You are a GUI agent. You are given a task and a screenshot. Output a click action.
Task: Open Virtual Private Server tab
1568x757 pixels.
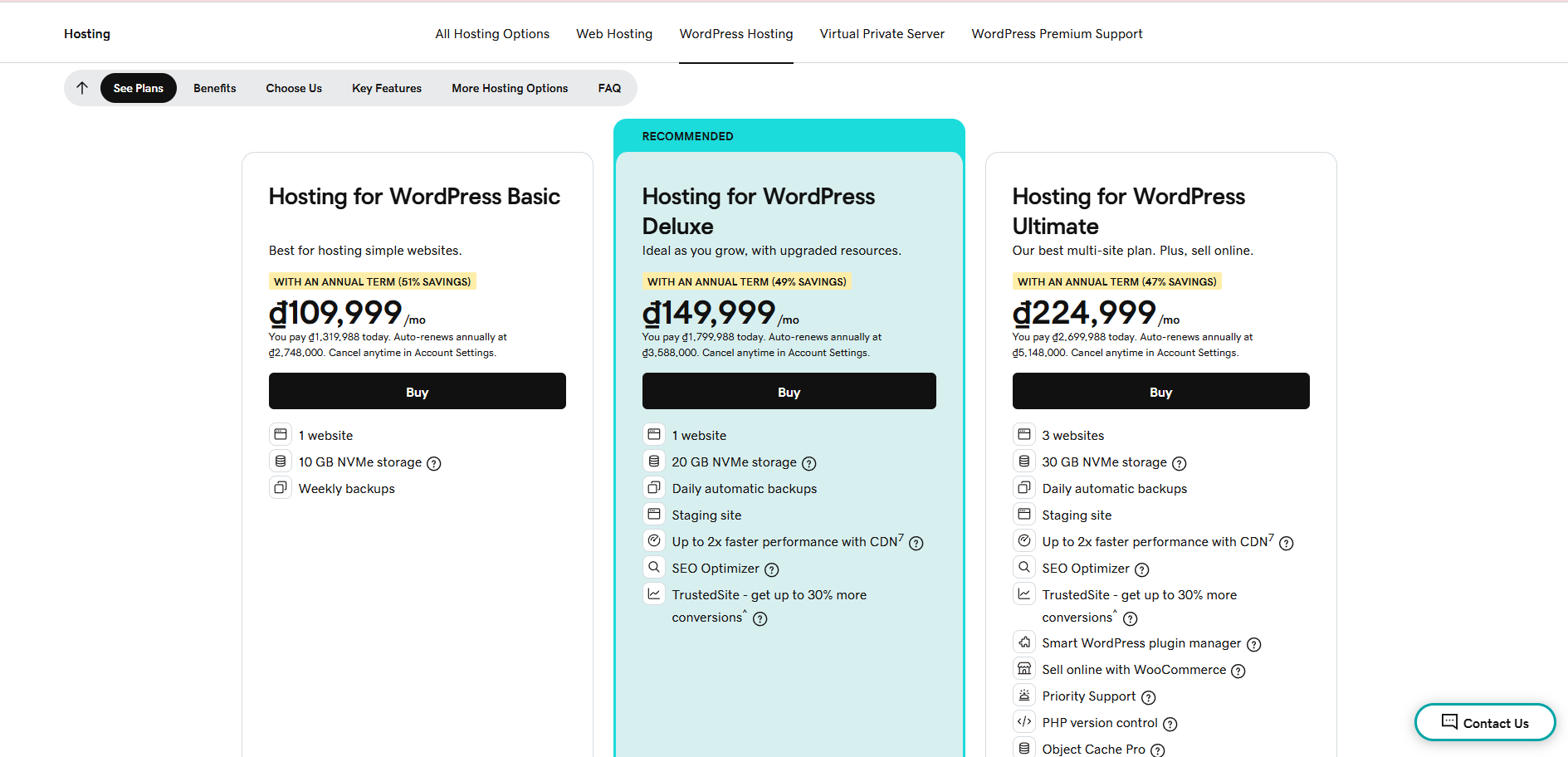click(882, 34)
